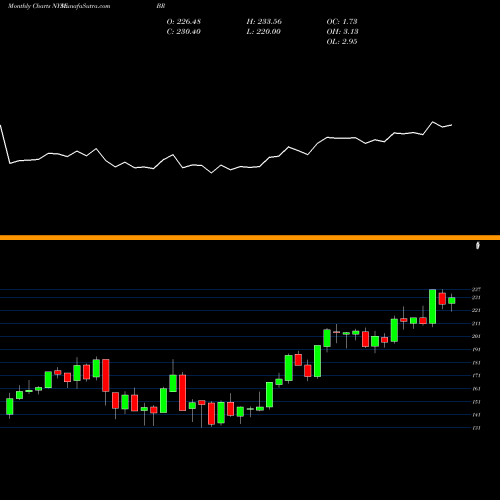The image size is (500, 500).
Task: Click the 227 price axis label
Action: click(x=476, y=289)
